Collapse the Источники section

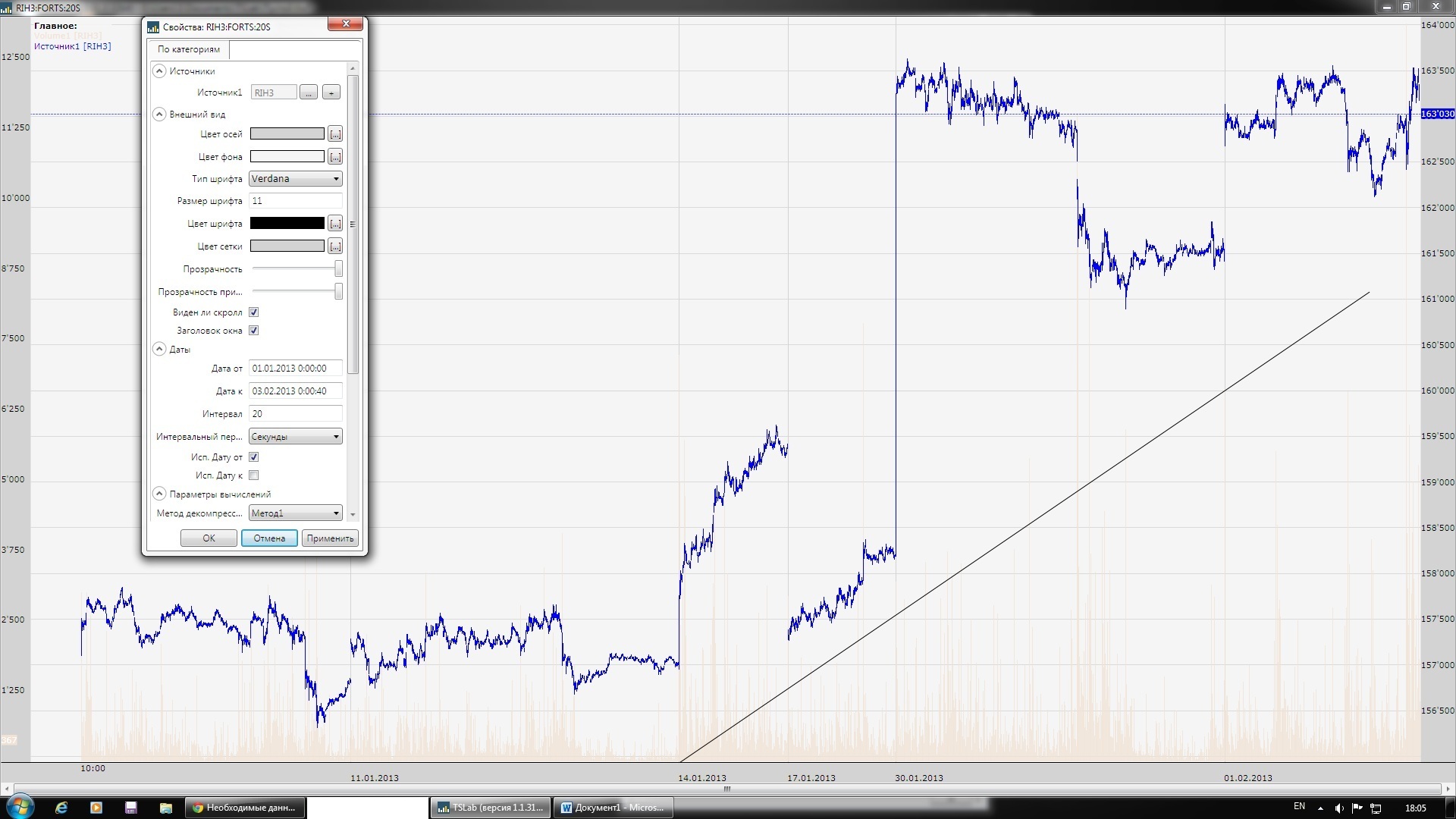tap(159, 71)
